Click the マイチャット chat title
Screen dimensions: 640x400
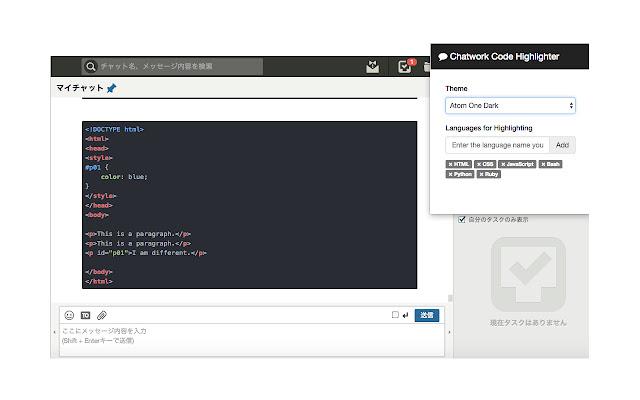pos(80,88)
